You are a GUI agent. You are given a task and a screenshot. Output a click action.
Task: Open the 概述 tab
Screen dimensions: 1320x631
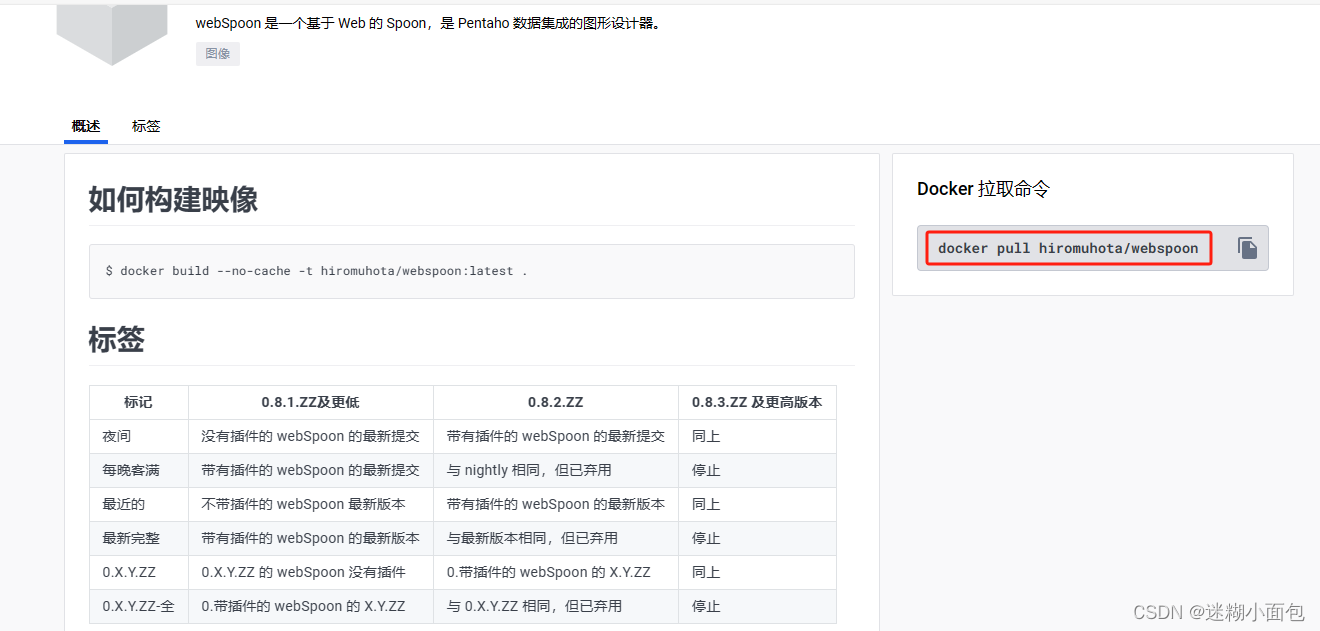pyautogui.click(x=86, y=126)
